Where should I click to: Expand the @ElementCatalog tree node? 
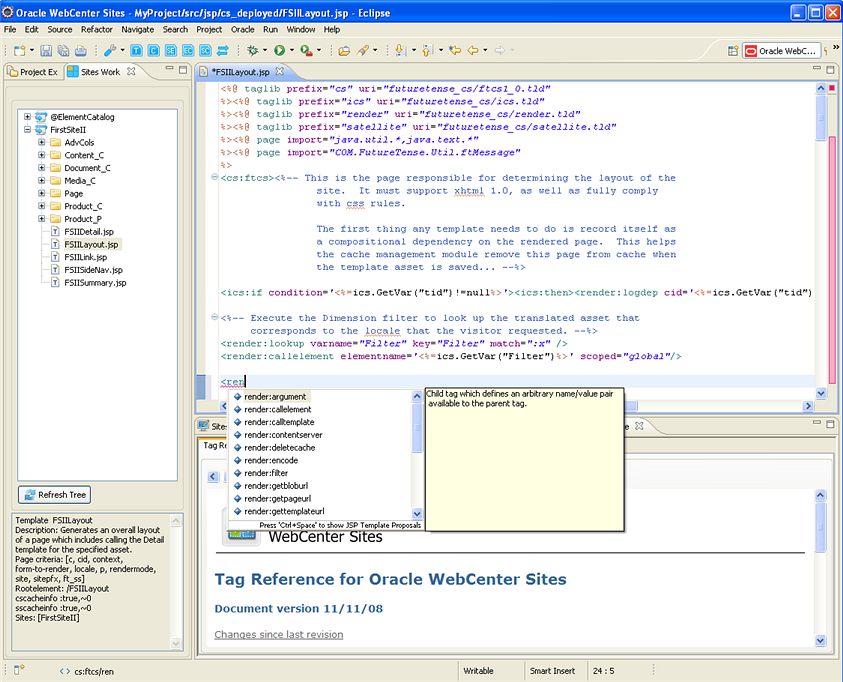(27, 117)
